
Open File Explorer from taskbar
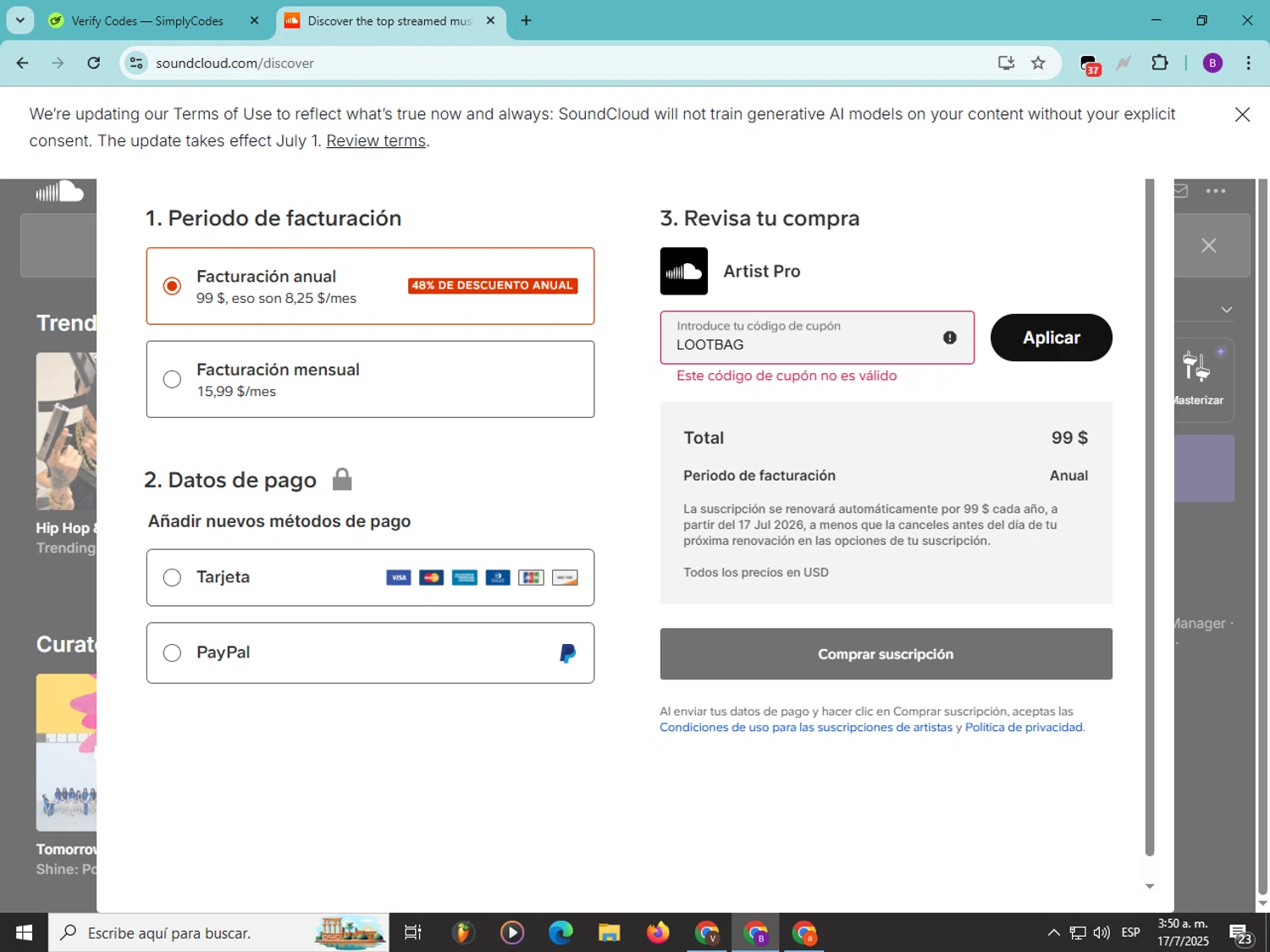pyautogui.click(x=609, y=933)
